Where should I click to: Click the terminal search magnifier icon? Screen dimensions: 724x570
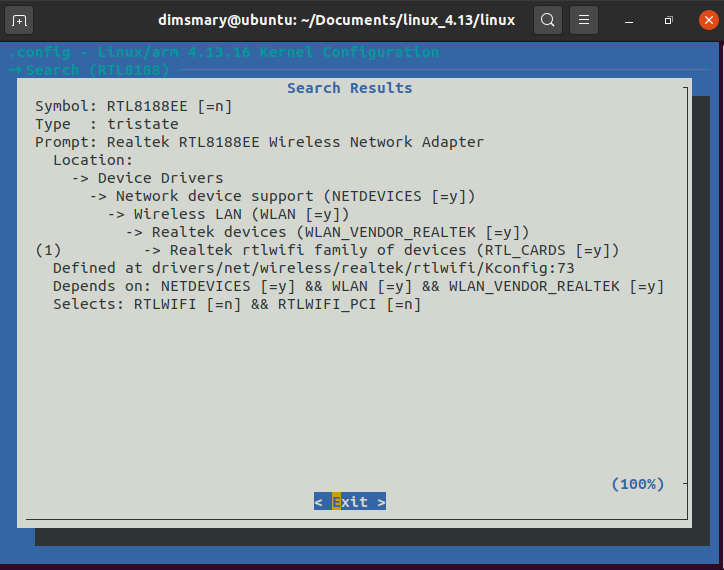tap(548, 20)
